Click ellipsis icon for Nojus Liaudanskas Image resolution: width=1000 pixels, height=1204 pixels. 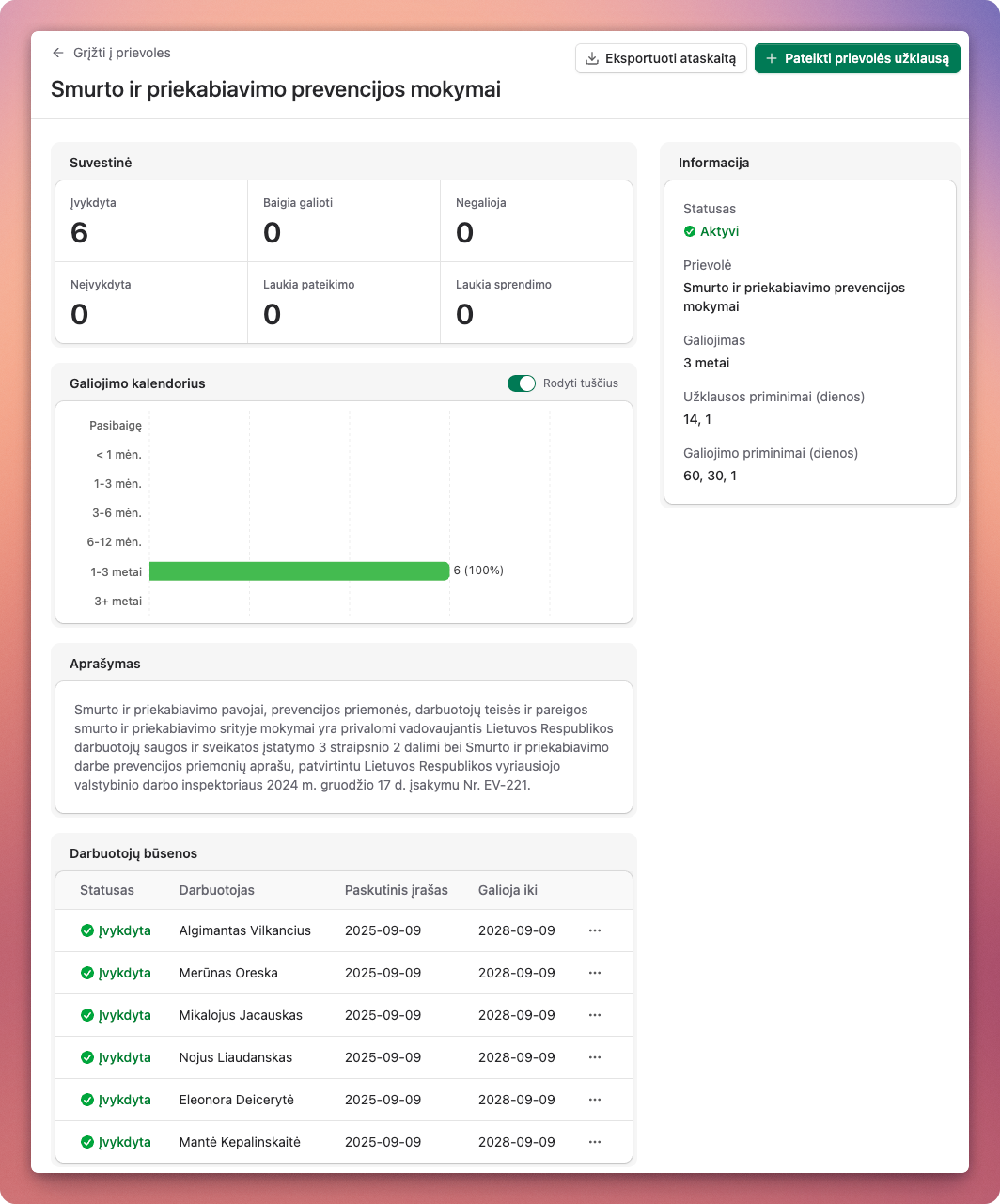click(594, 1057)
